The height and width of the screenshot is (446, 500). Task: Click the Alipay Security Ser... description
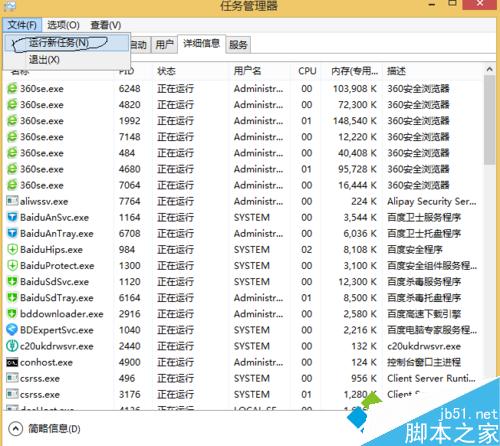point(432,201)
